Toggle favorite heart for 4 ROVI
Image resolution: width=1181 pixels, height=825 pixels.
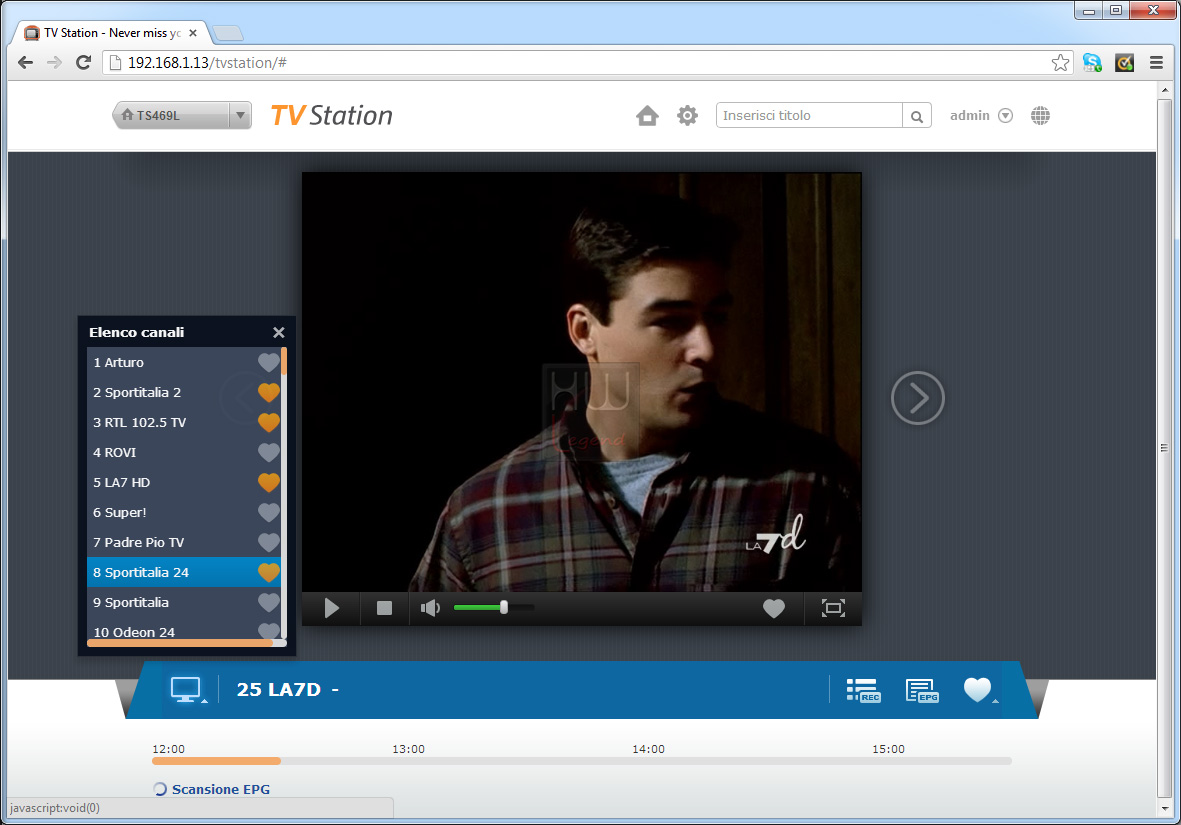click(x=268, y=453)
